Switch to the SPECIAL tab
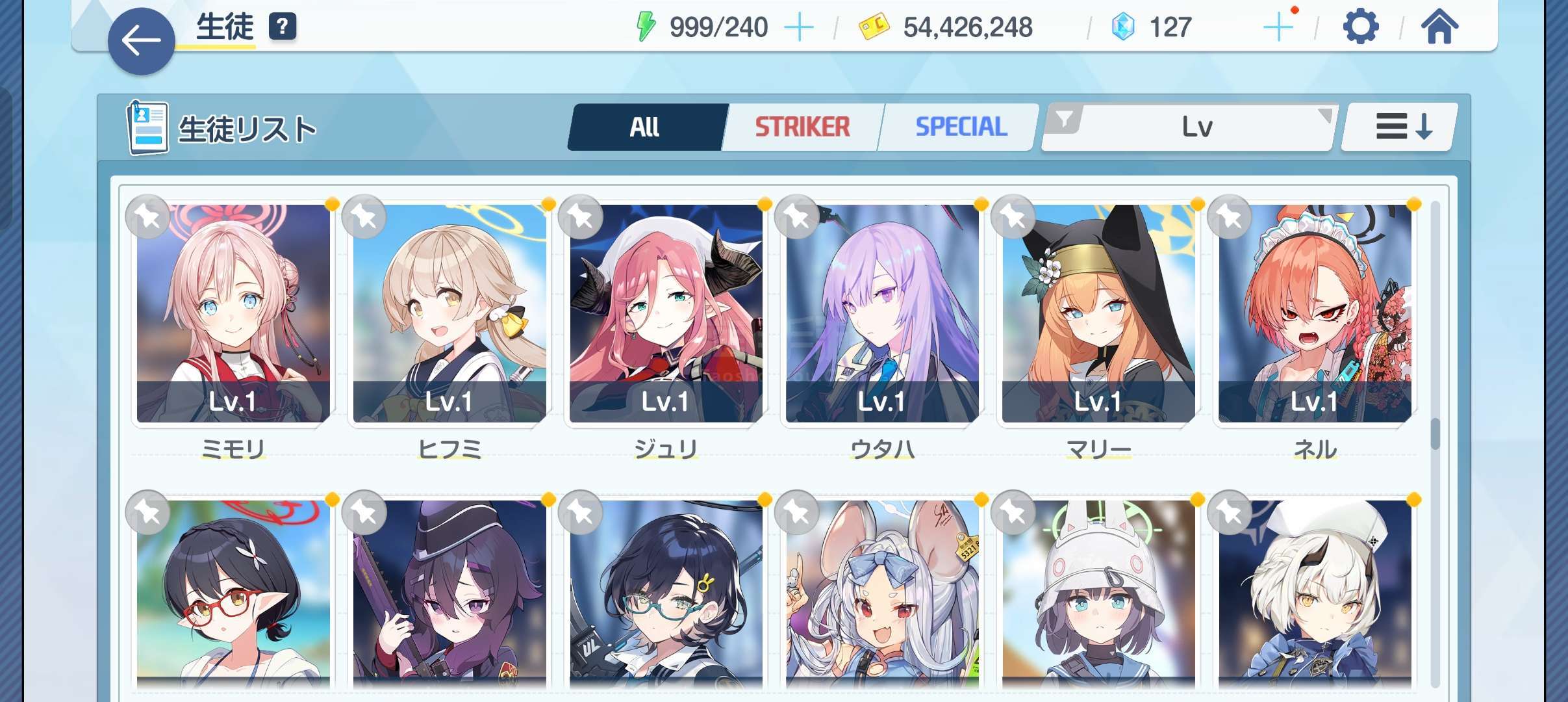This screenshot has height=702, width=1568. pyautogui.click(x=961, y=127)
